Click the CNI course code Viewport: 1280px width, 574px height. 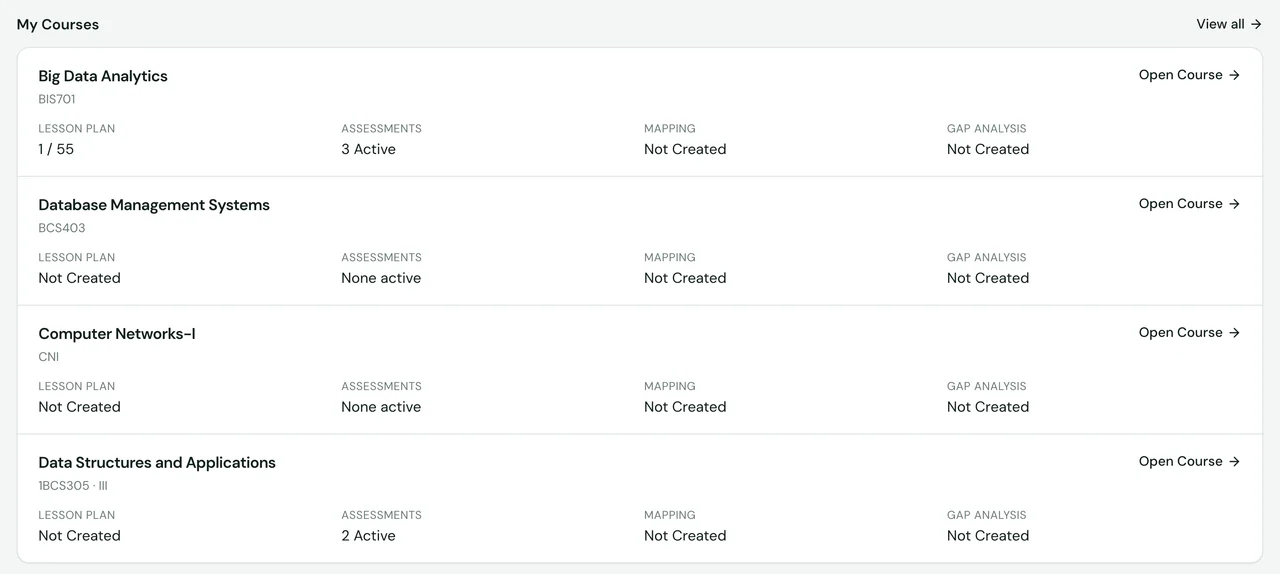(49, 357)
